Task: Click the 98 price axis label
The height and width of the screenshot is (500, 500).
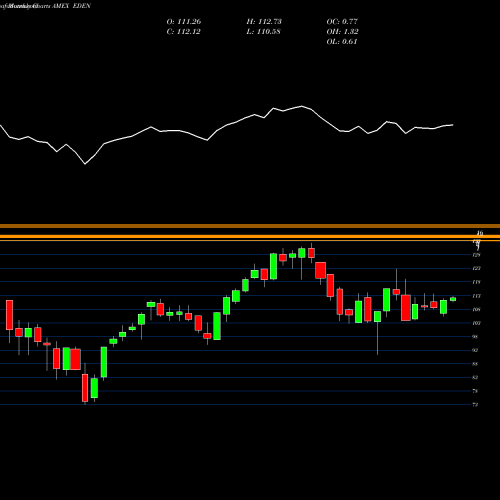Action: point(475,337)
